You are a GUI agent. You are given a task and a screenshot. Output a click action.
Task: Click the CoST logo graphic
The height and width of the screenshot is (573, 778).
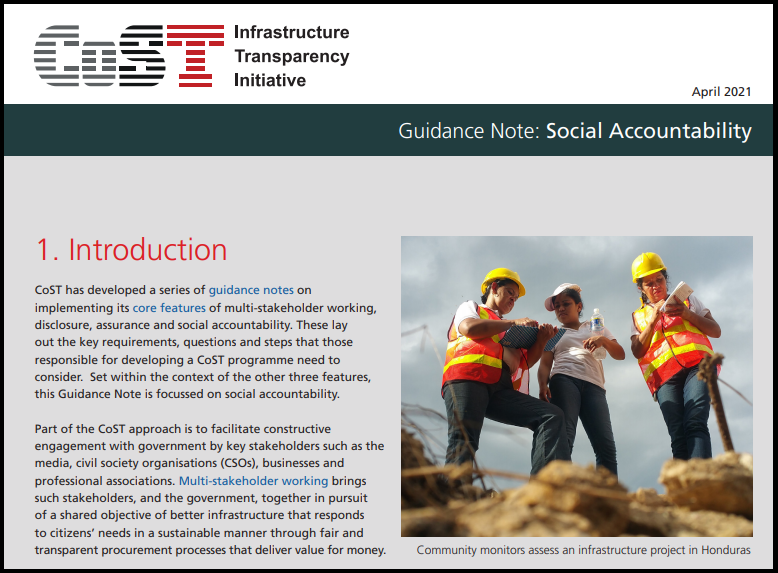(x=129, y=56)
